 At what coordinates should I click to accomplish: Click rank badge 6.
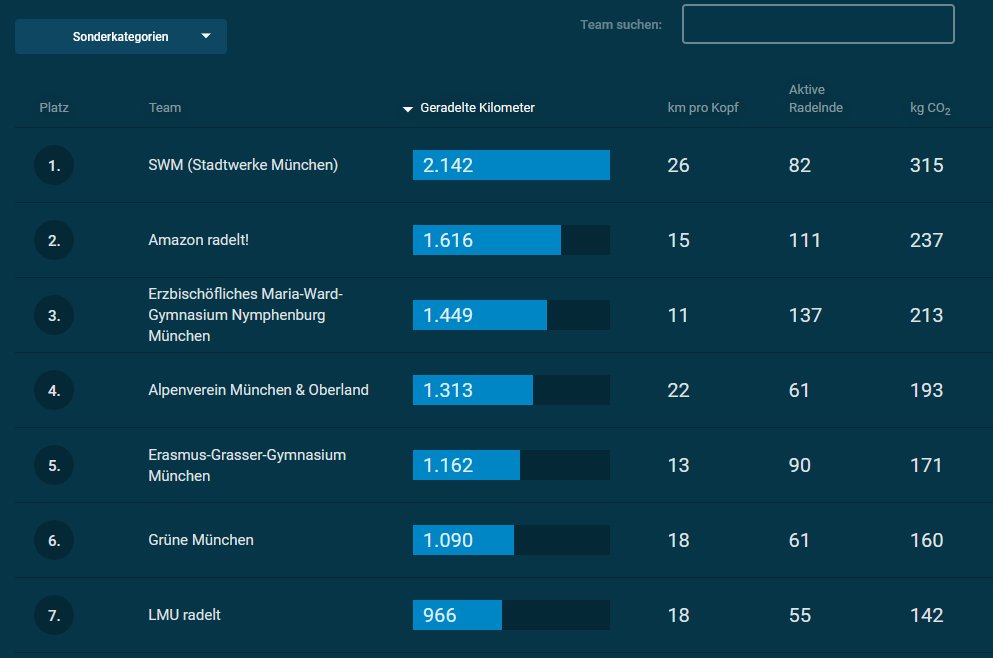coord(54,540)
